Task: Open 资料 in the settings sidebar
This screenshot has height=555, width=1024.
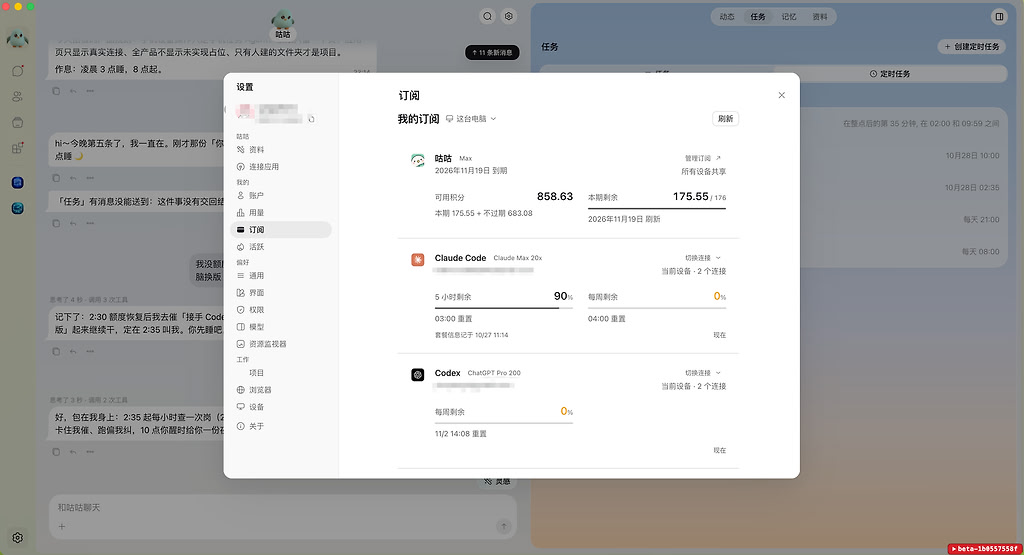Action: (x=281, y=150)
